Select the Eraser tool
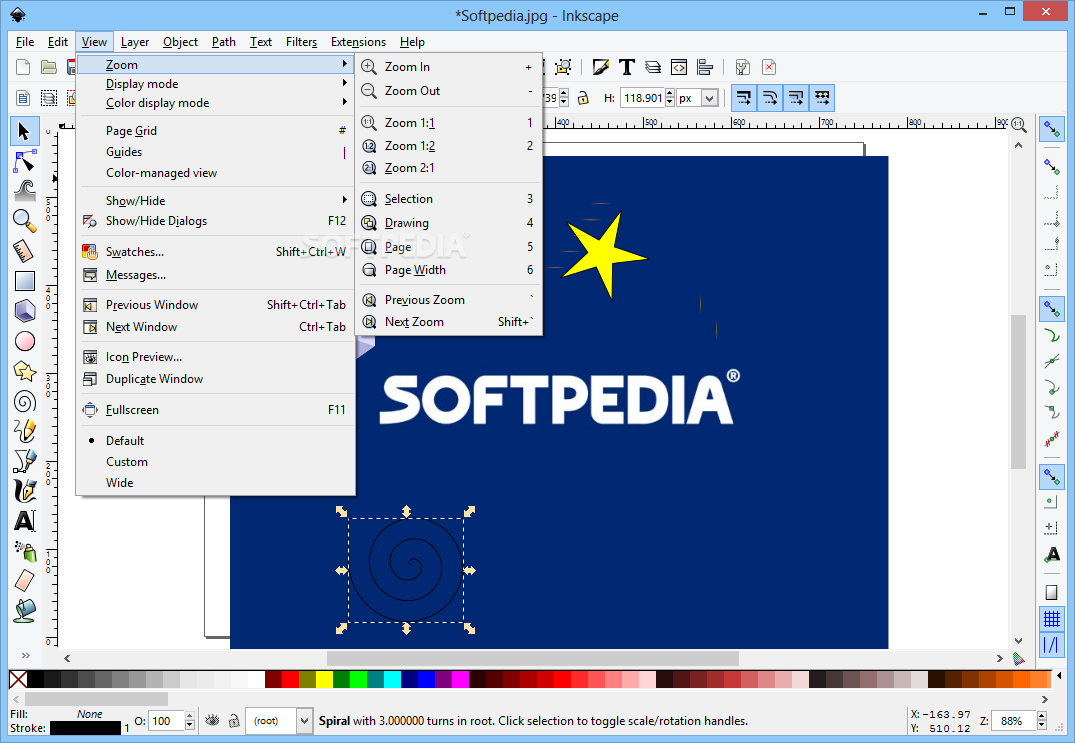This screenshot has height=743, width=1075. coord(25,581)
